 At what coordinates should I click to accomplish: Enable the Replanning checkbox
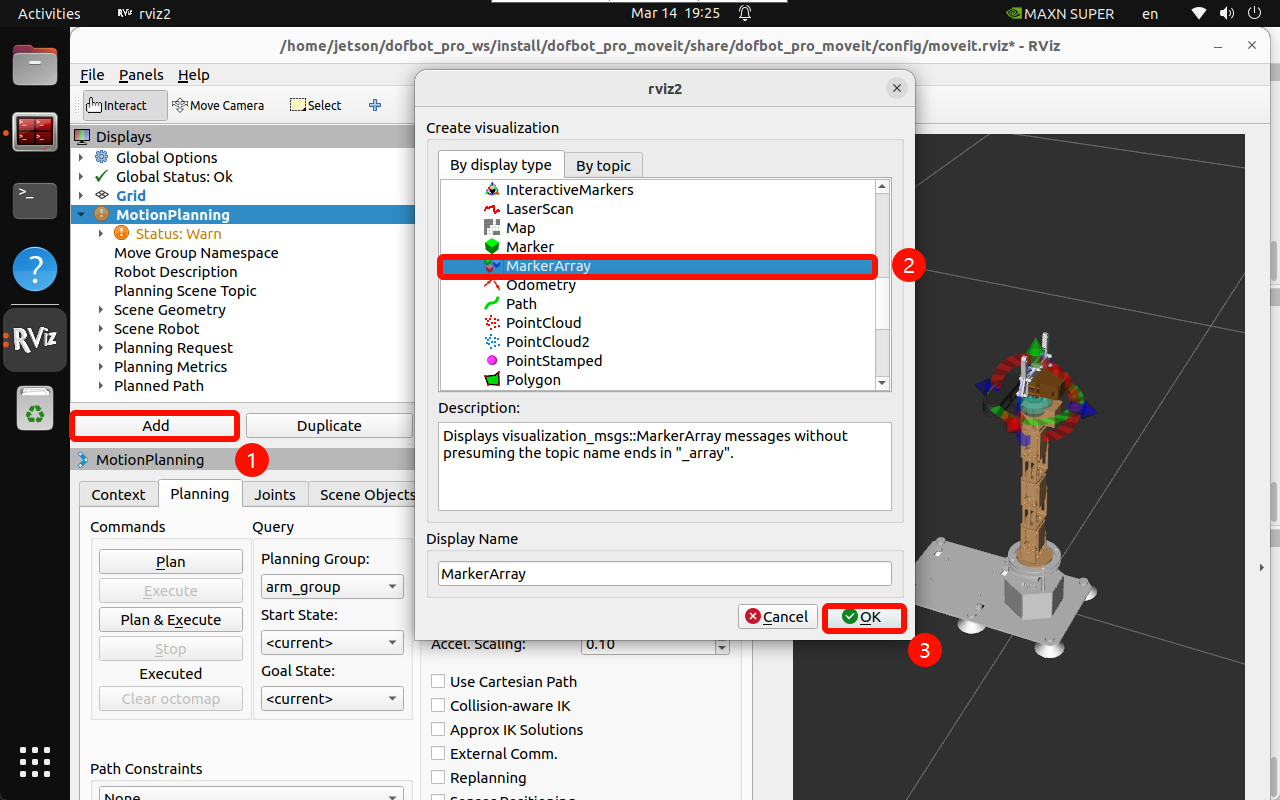(x=438, y=777)
